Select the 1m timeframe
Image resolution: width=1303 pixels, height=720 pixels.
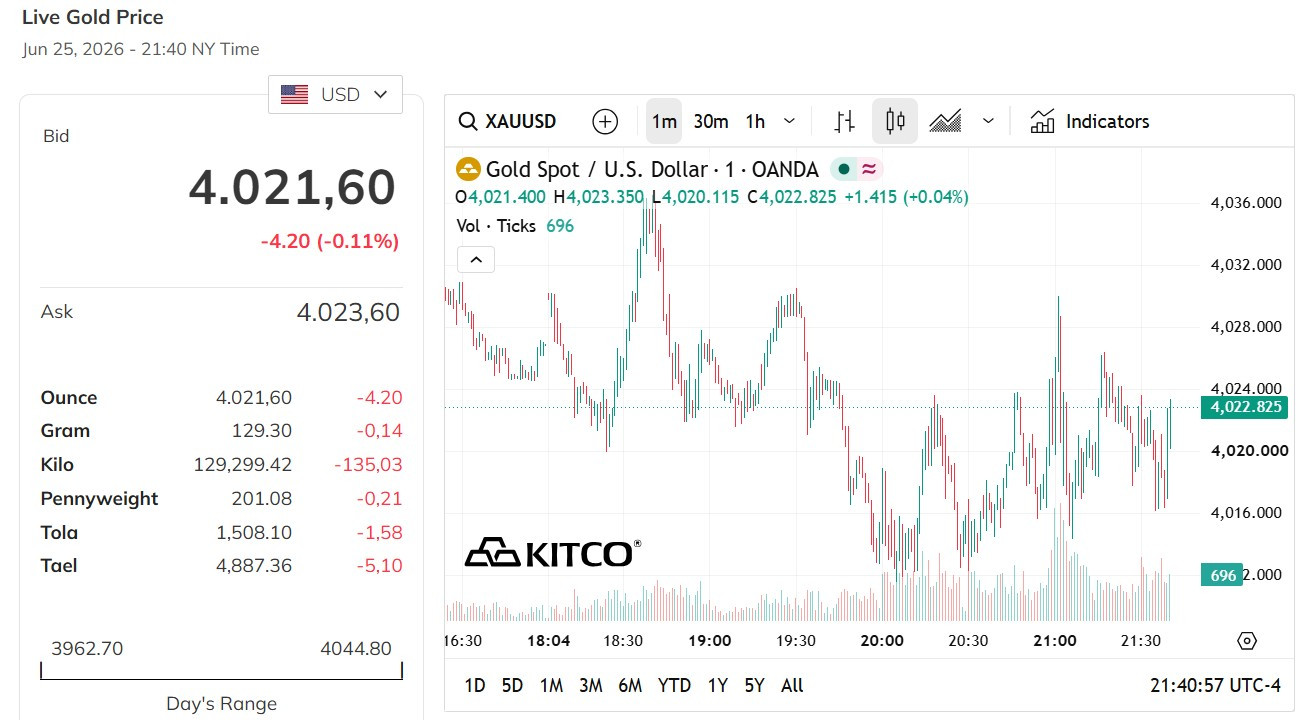(x=664, y=121)
